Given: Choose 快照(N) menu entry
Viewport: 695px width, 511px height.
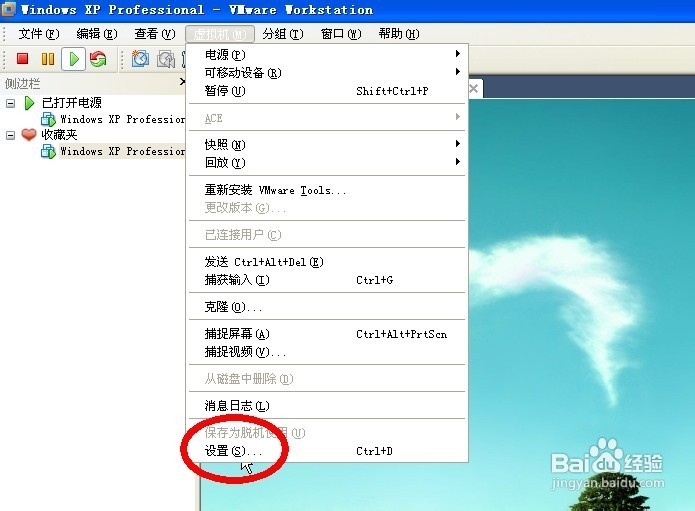Looking at the screenshot, I should pos(327,144).
